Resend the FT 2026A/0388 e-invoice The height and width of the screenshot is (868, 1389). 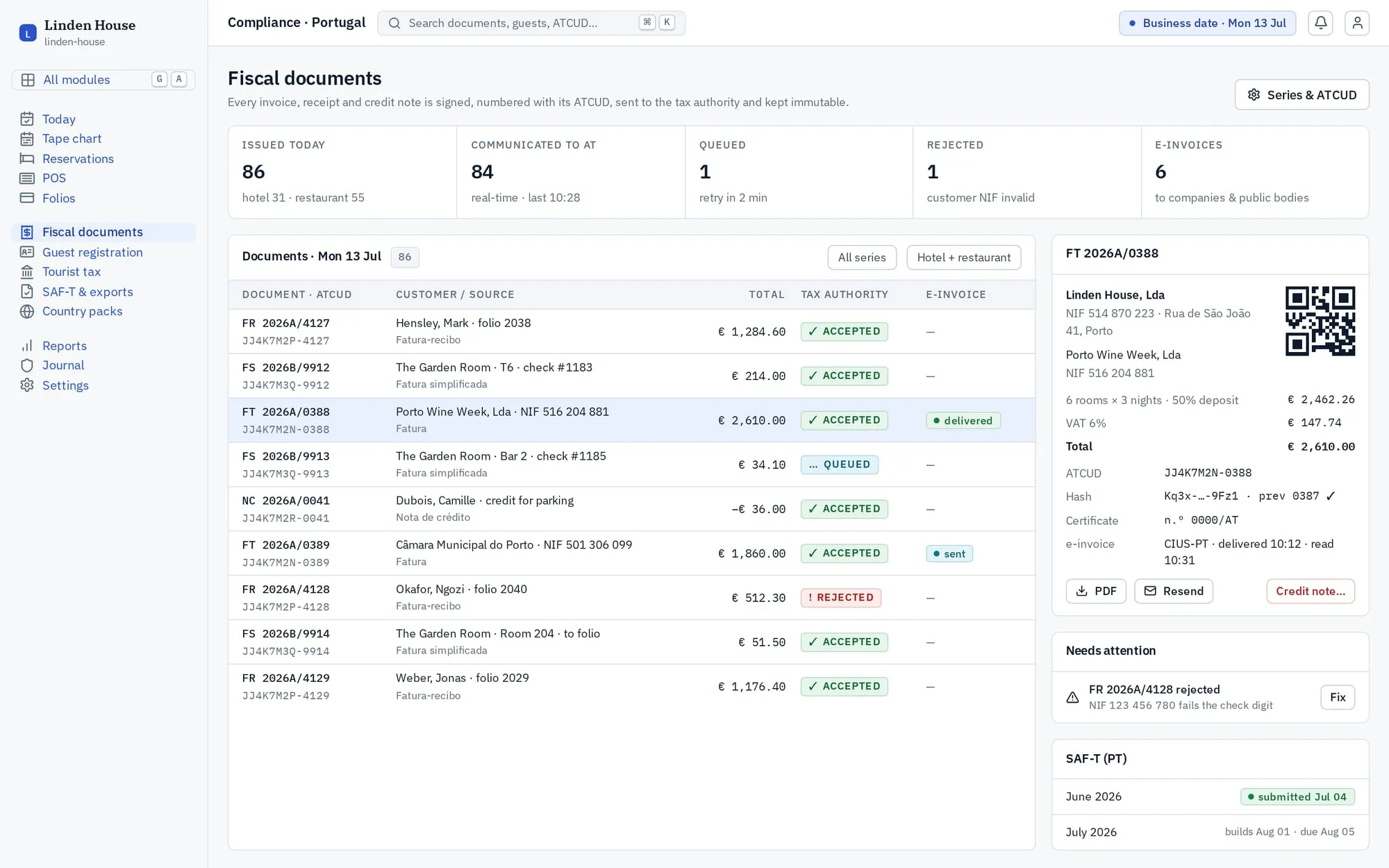[x=1174, y=591]
